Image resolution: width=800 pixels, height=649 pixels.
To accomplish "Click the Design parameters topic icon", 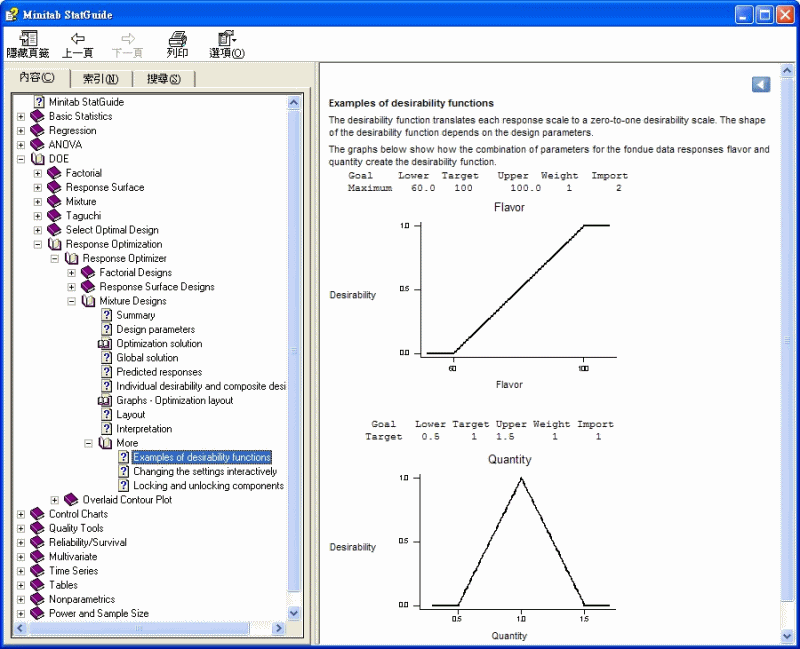I will (106, 329).
